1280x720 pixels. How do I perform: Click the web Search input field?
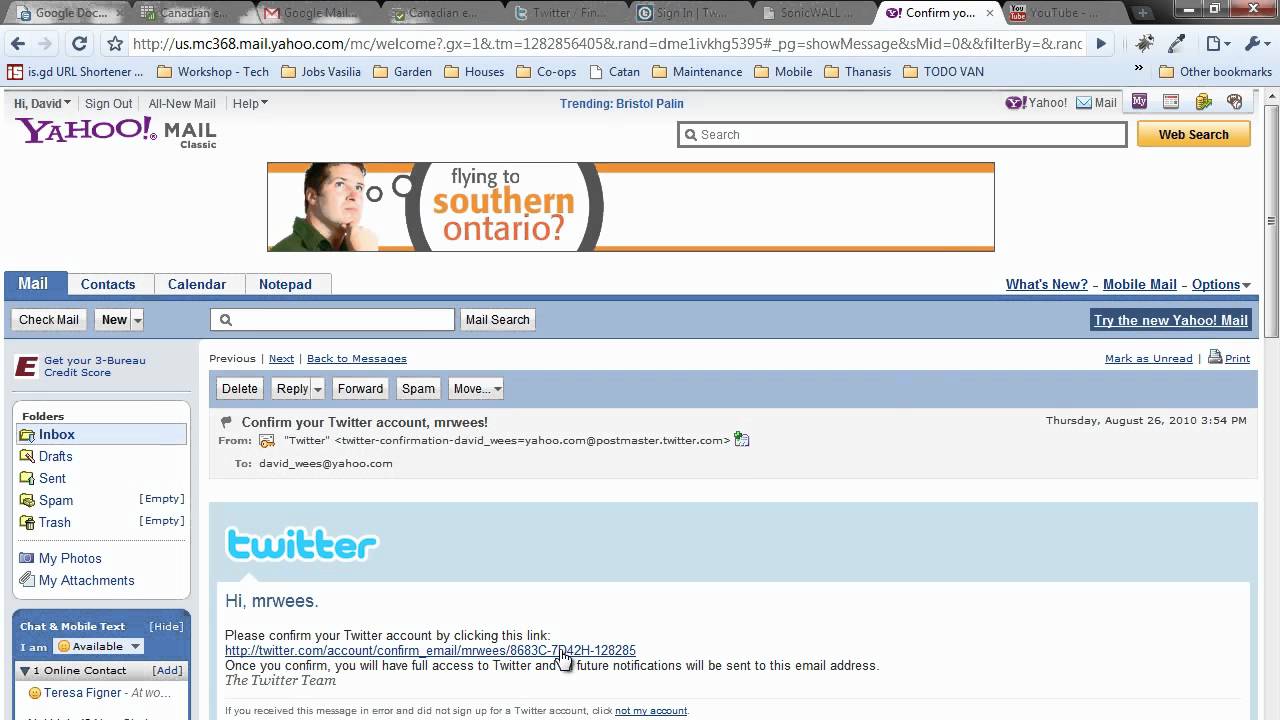pos(902,134)
